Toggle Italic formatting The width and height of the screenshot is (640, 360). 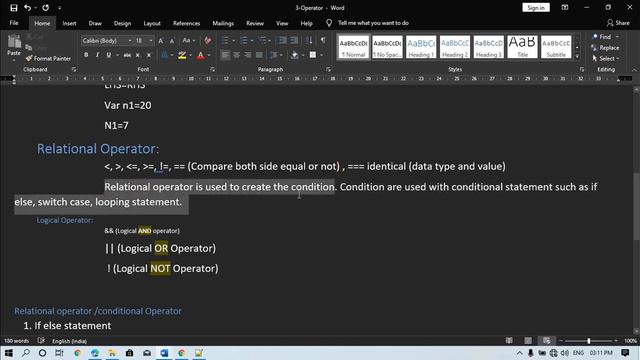click(x=97, y=55)
